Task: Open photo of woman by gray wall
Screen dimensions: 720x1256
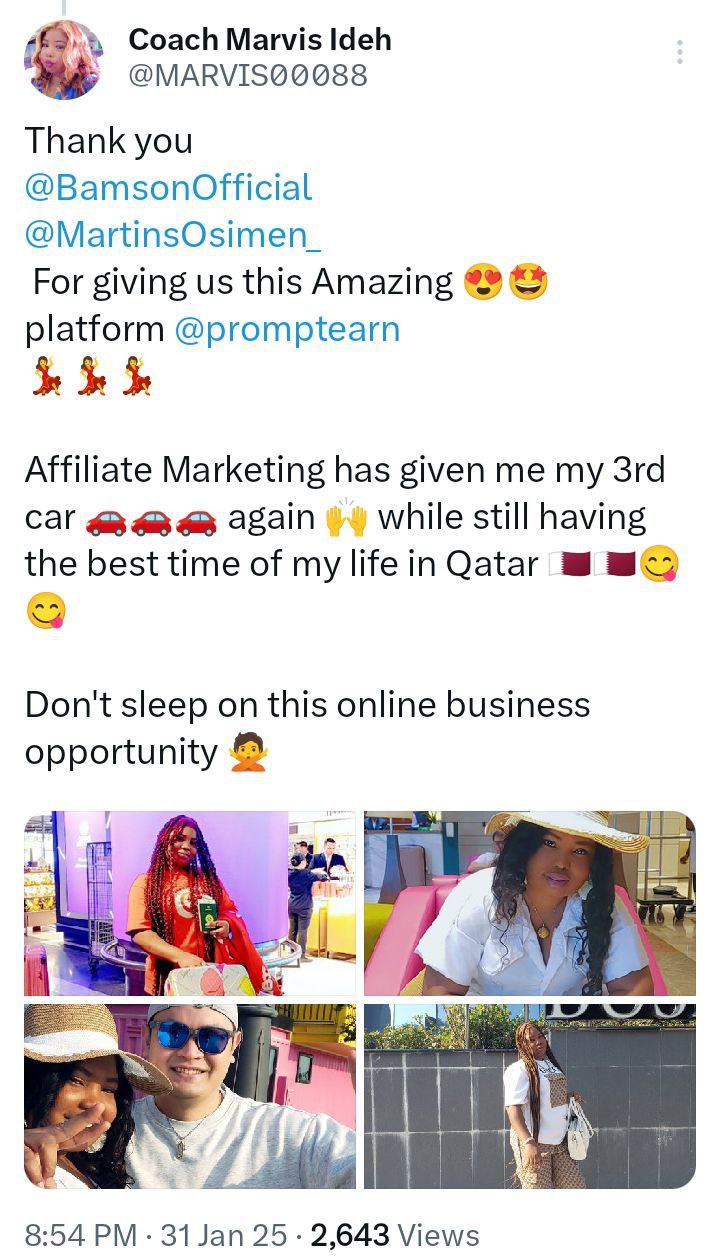Action: pyautogui.click(x=530, y=1096)
